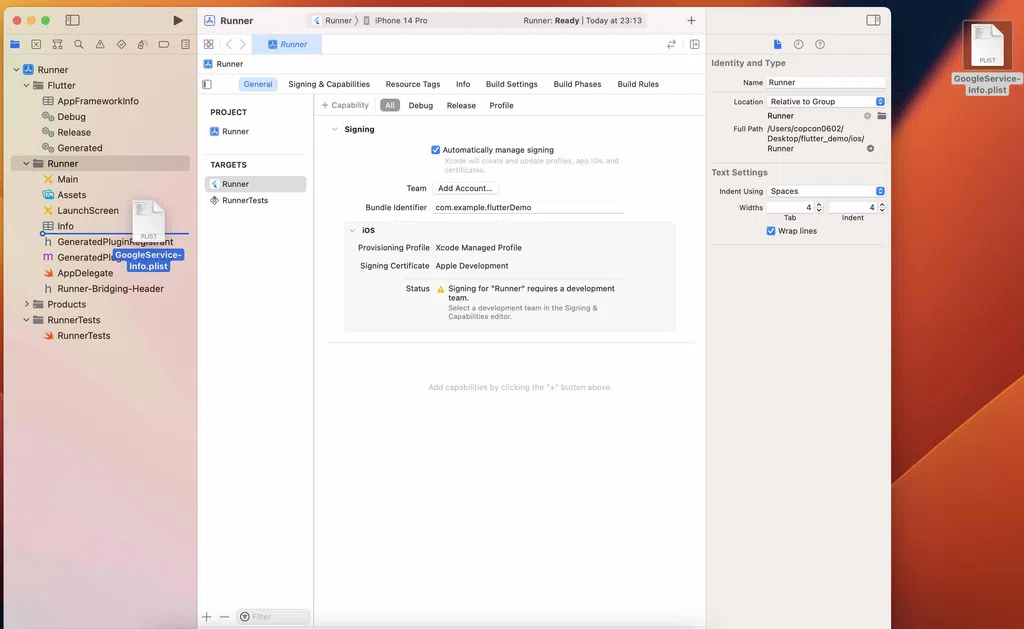Image resolution: width=1024 pixels, height=629 pixels.
Task: Switch to Signing & Capabilities tab
Action: (x=328, y=84)
